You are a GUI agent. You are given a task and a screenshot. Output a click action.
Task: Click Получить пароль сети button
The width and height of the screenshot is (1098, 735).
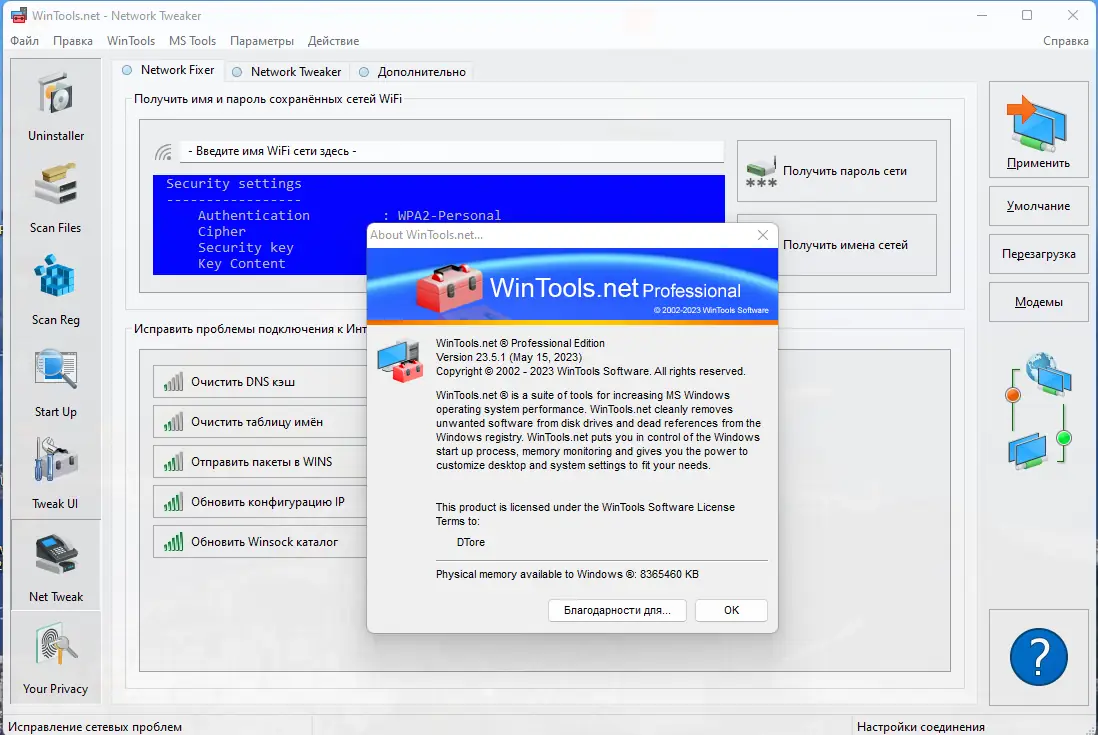coord(837,172)
